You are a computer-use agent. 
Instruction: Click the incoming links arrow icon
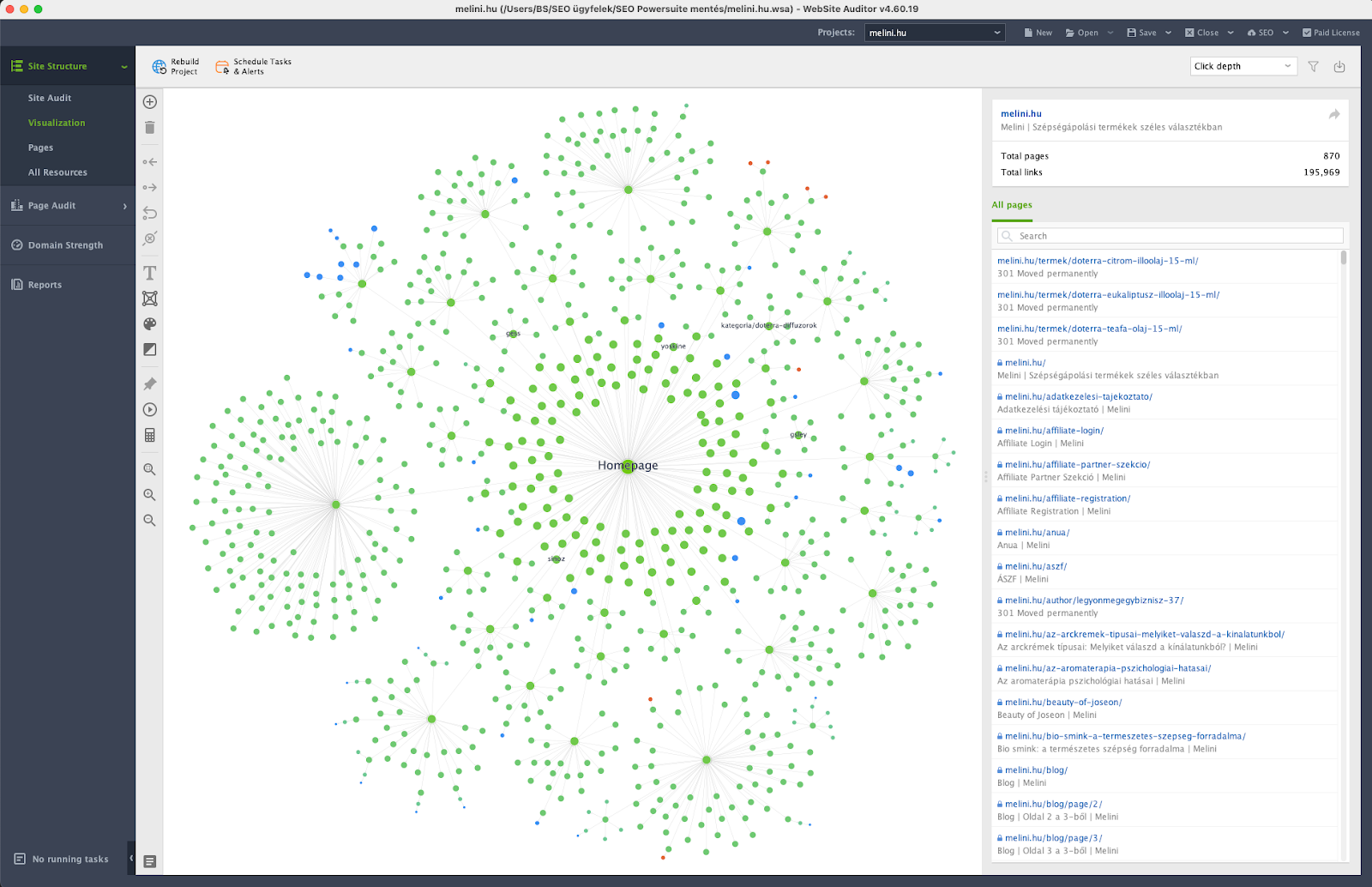point(150,162)
